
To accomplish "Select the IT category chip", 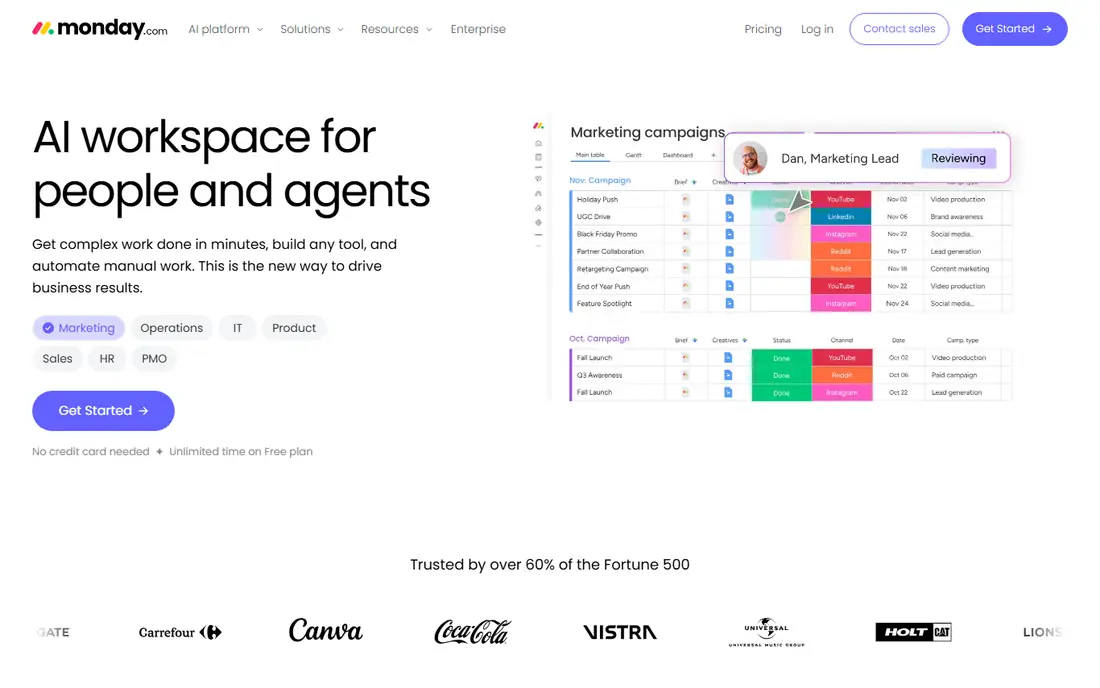I will [237, 328].
